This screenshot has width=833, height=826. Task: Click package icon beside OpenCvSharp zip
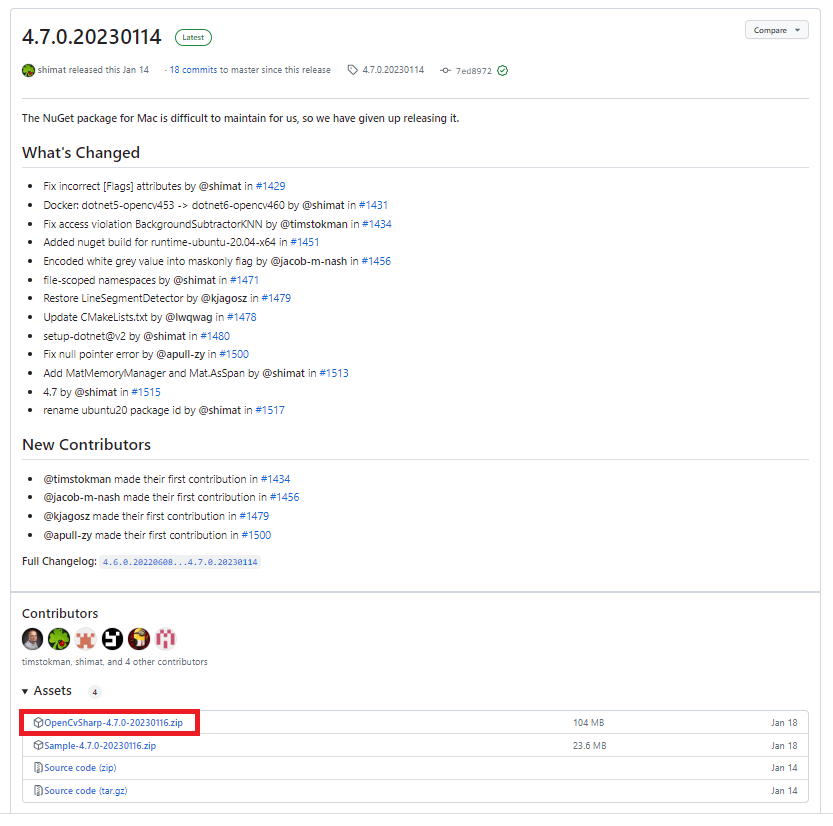pos(38,723)
